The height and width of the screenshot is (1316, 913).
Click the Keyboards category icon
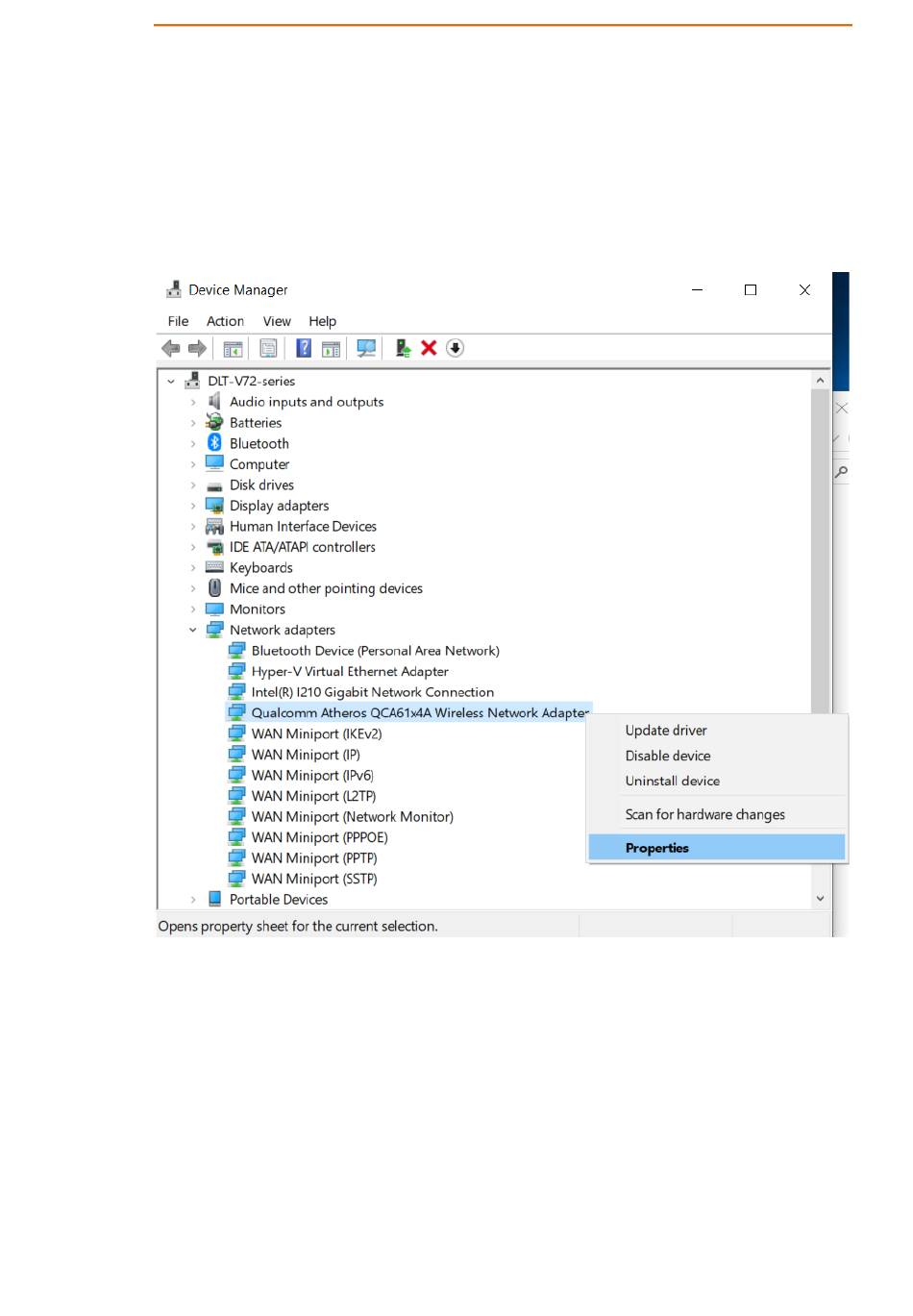pos(214,568)
